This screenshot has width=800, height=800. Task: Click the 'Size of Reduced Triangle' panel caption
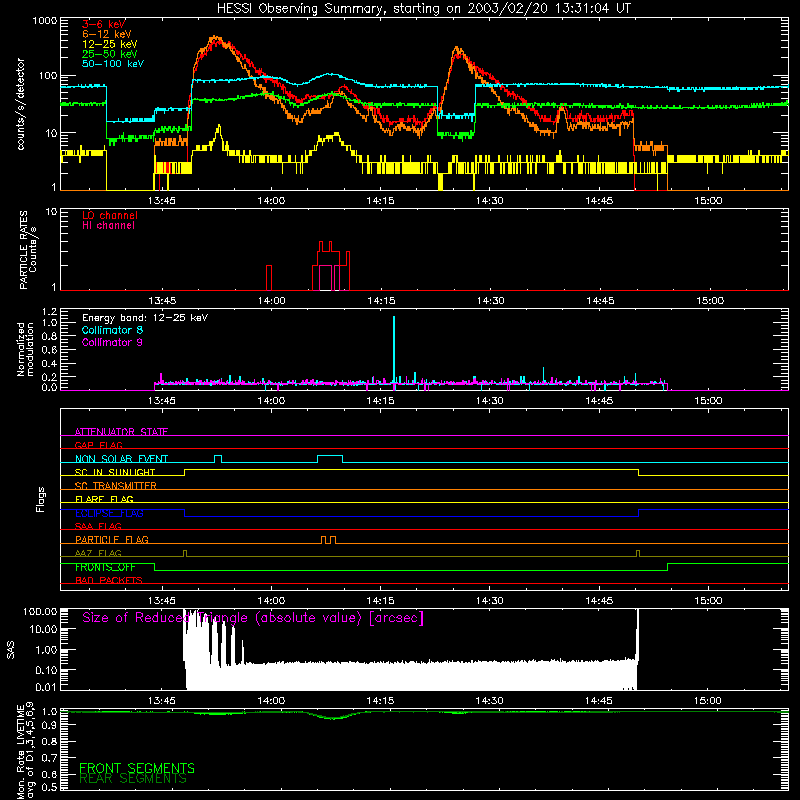[x=253, y=618]
